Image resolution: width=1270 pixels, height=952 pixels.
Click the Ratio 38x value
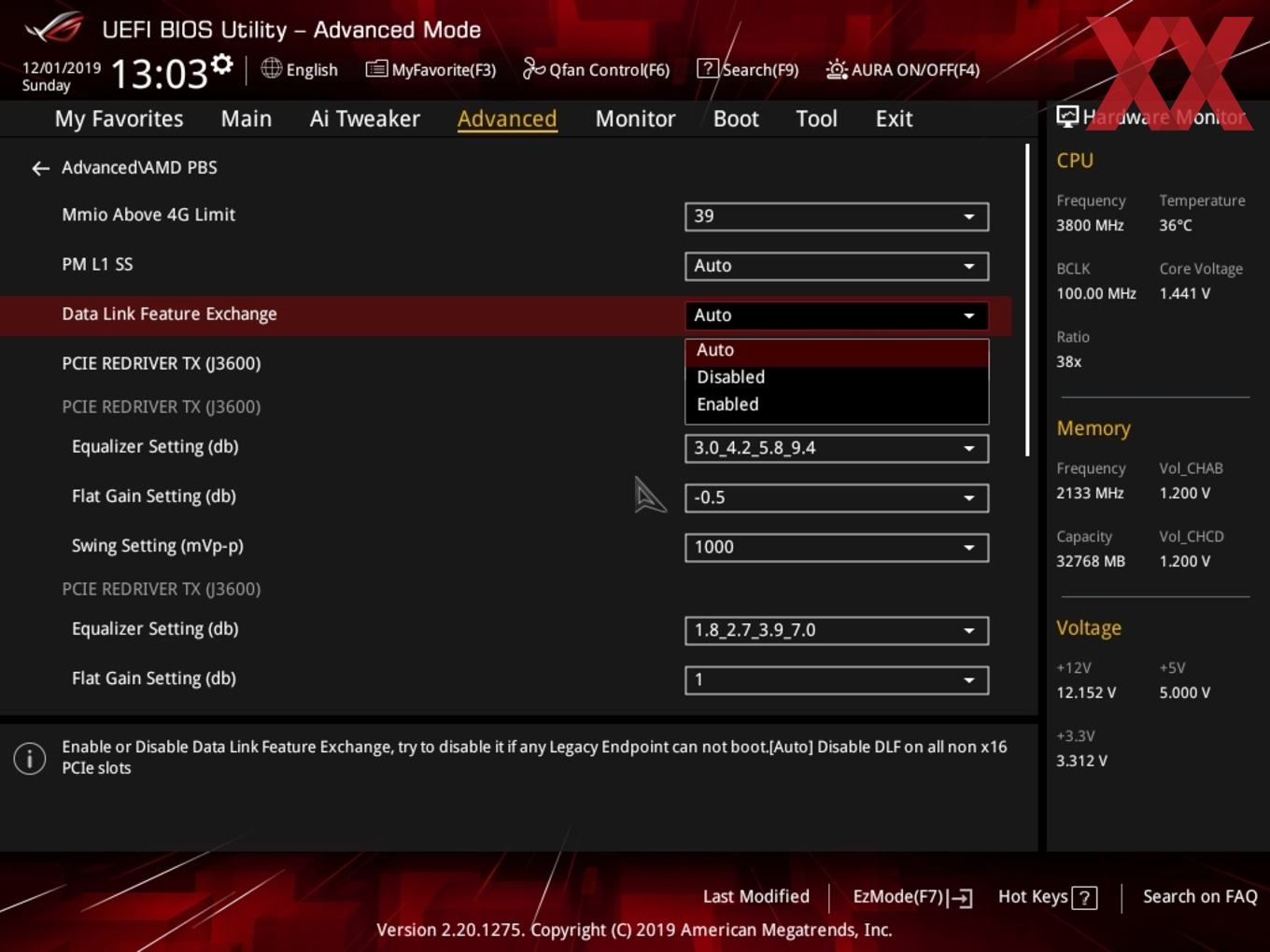coord(1068,362)
